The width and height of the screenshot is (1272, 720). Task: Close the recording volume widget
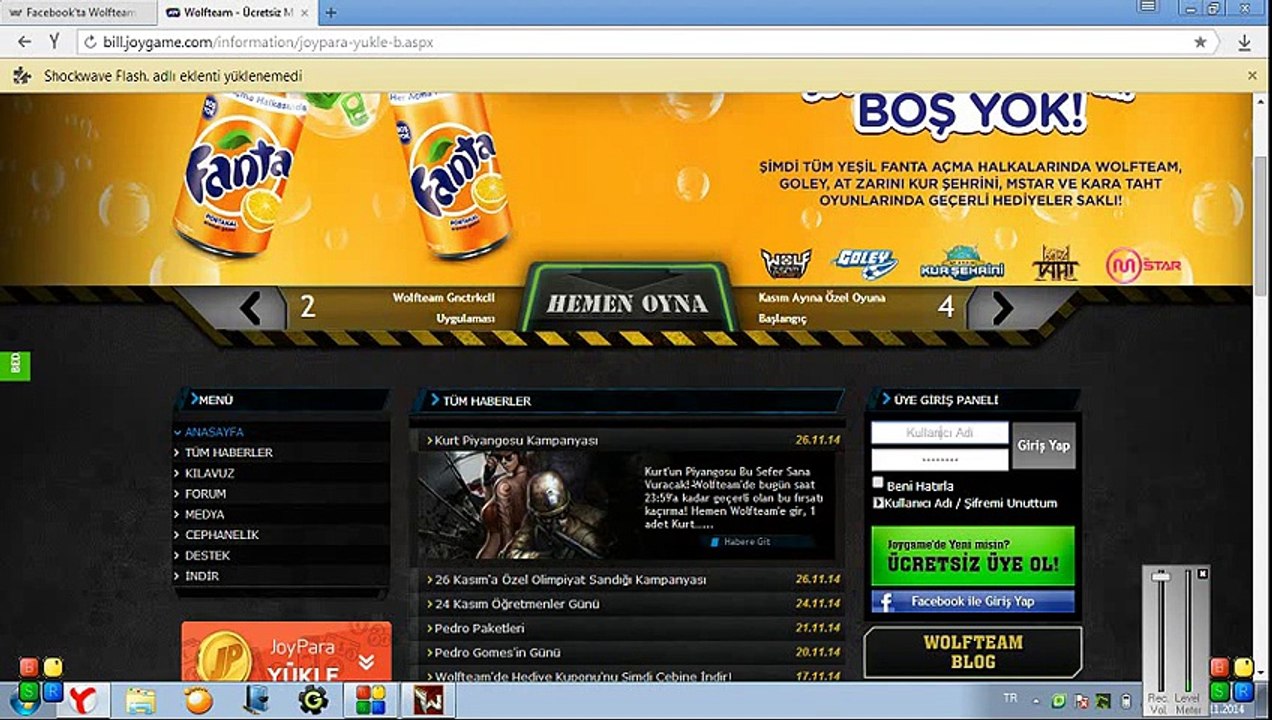[x=1203, y=574]
